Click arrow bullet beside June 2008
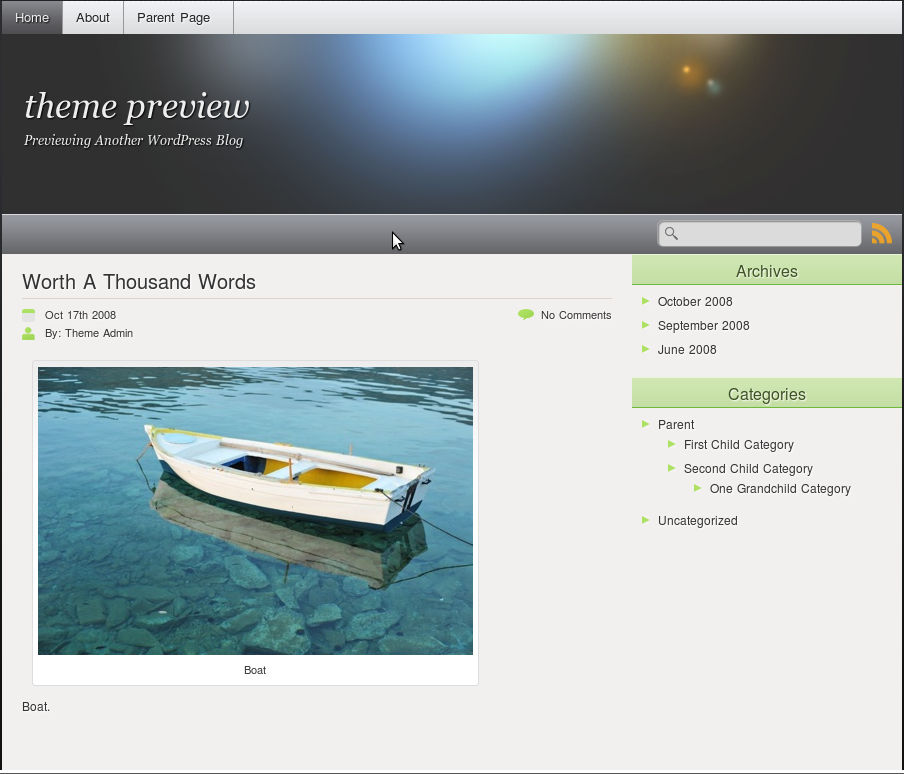Viewport: 904px width, 774px height. pyautogui.click(x=647, y=349)
